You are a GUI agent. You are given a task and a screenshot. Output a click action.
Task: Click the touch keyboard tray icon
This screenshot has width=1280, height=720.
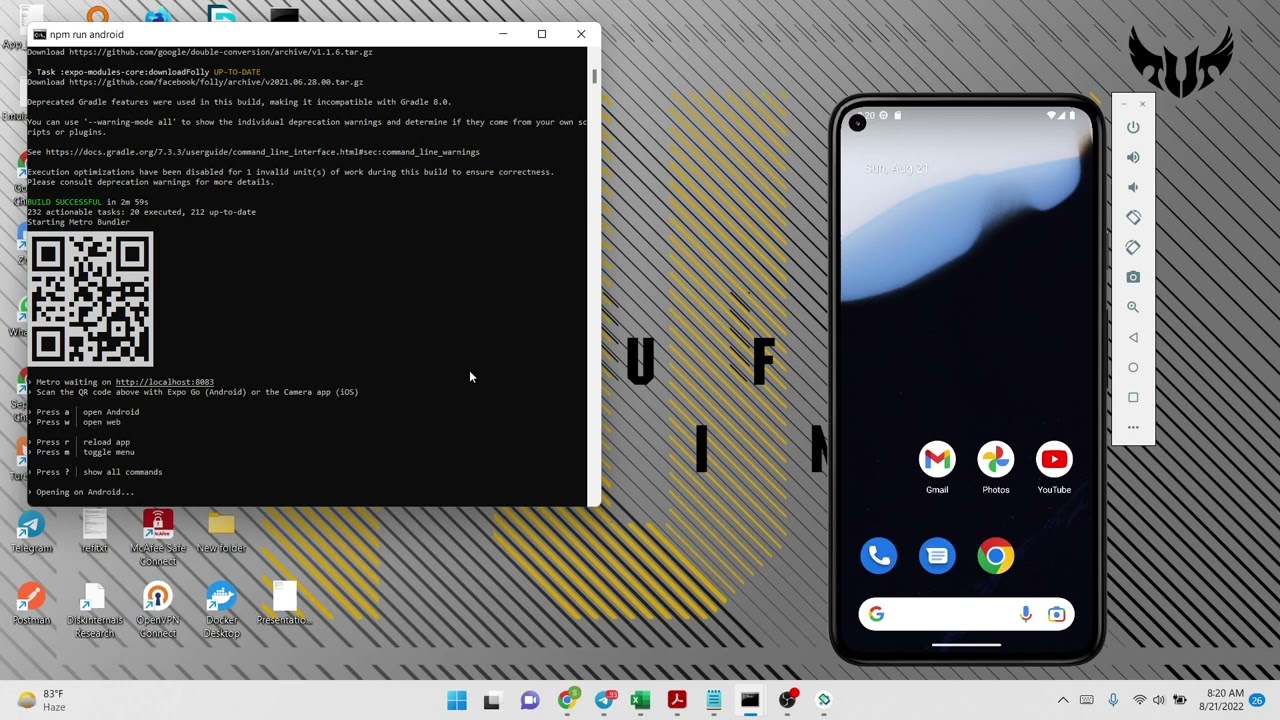[1087, 700]
